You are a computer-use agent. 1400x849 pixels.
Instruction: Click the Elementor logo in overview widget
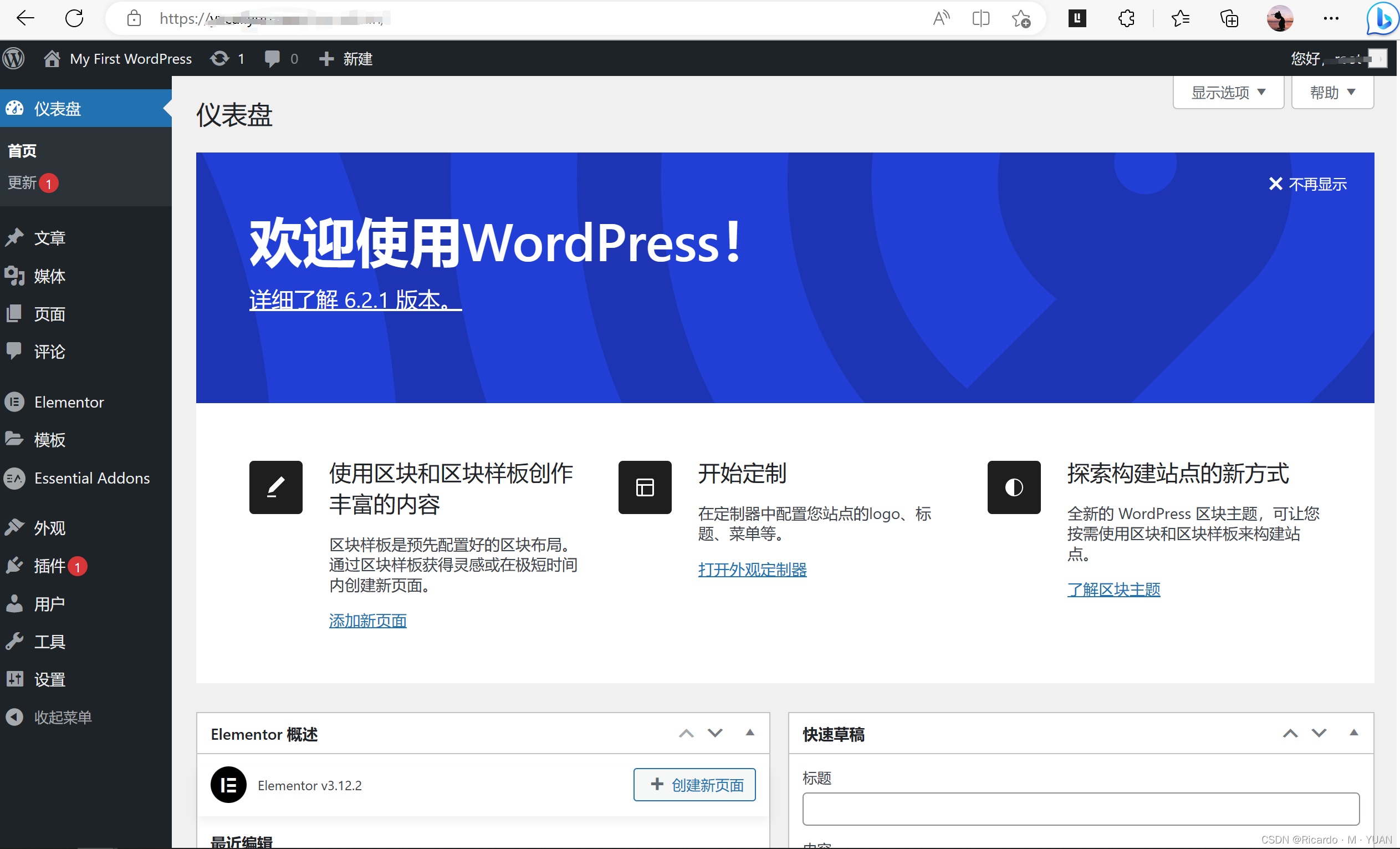tap(228, 785)
